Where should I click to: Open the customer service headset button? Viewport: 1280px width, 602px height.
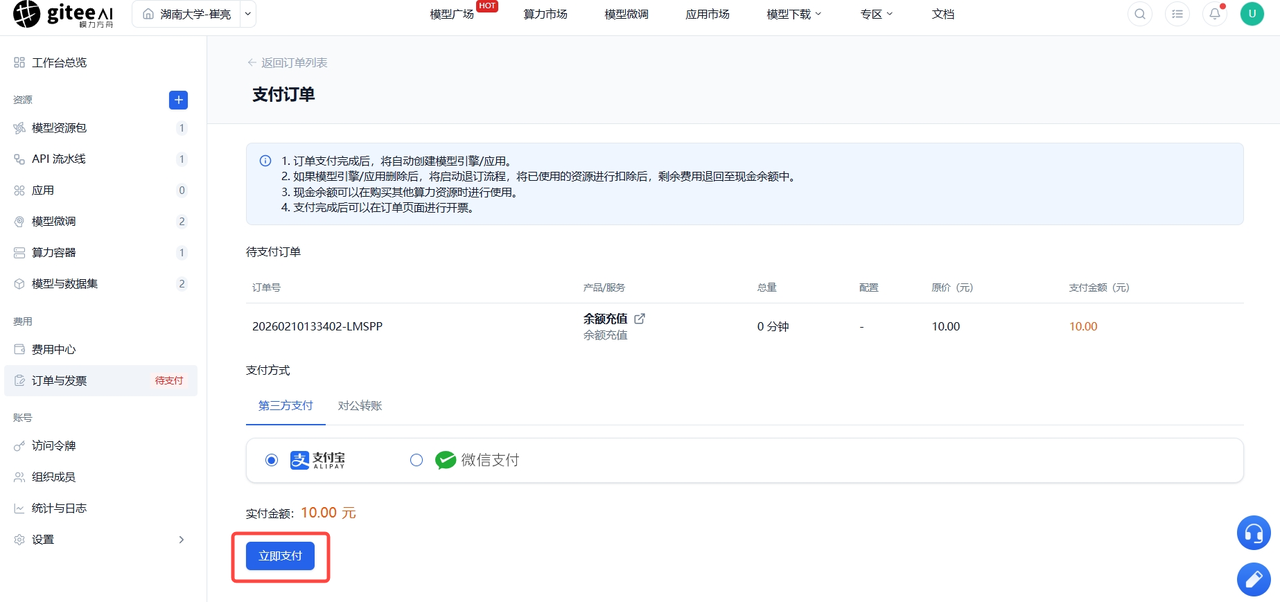point(1253,533)
